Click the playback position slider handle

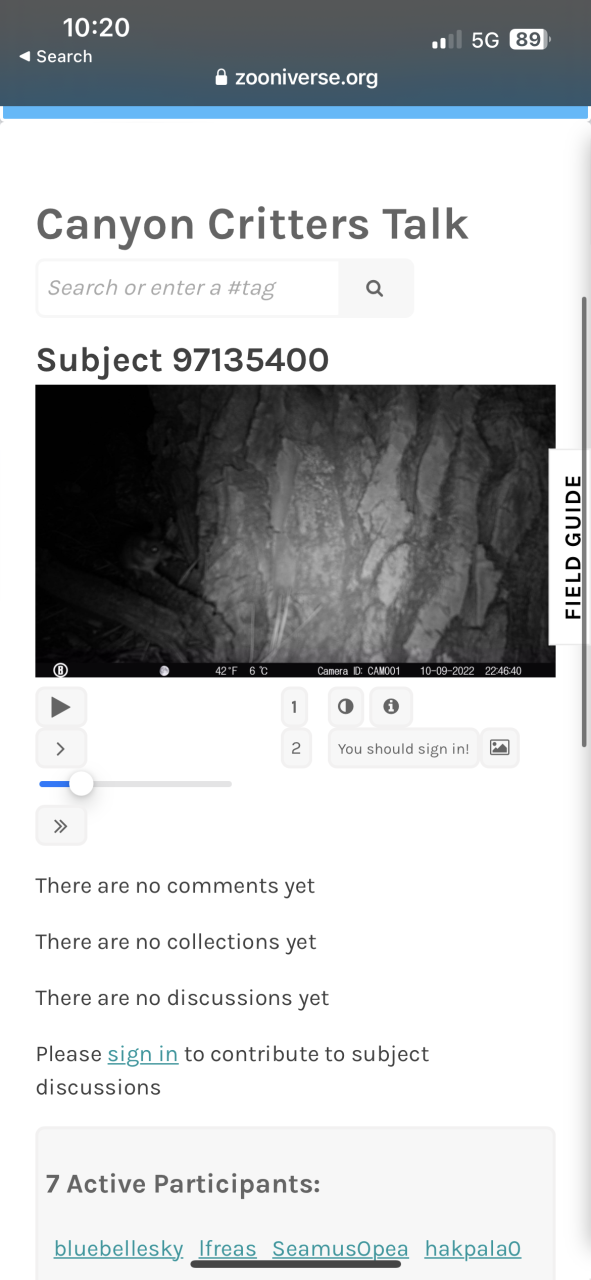pos(81,784)
